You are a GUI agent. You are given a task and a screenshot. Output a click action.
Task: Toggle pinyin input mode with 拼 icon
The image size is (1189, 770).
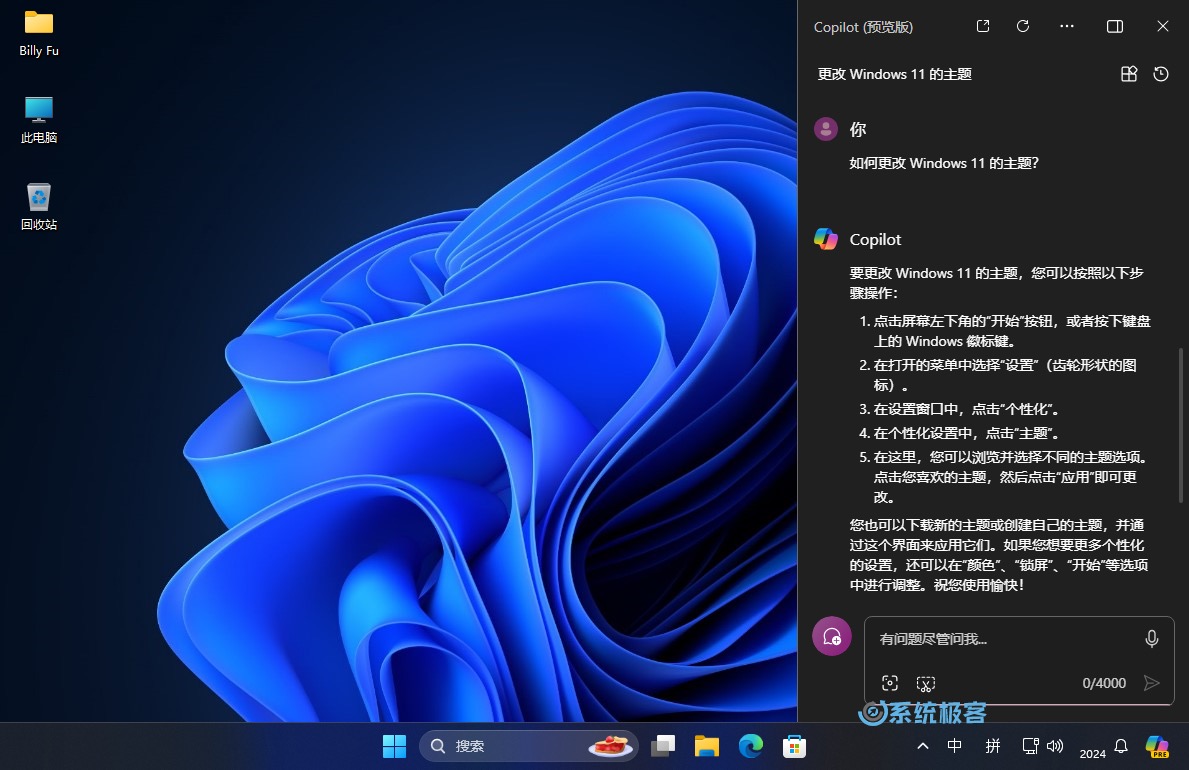992,746
